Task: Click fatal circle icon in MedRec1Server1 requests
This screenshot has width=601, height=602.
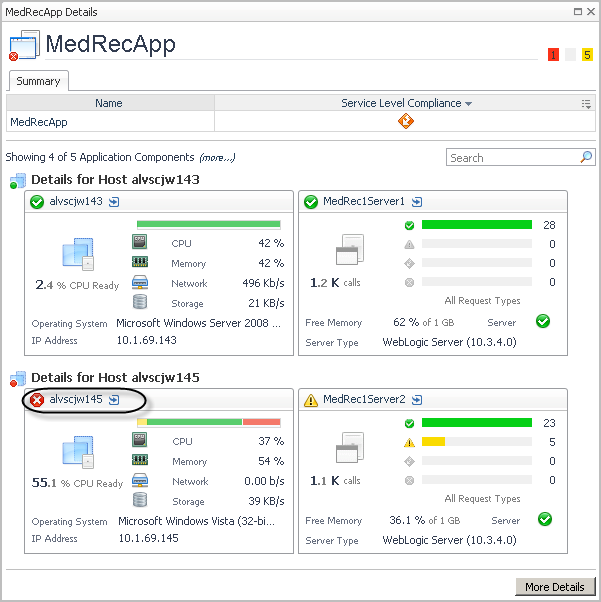Action: pyautogui.click(x=409, y=283)
